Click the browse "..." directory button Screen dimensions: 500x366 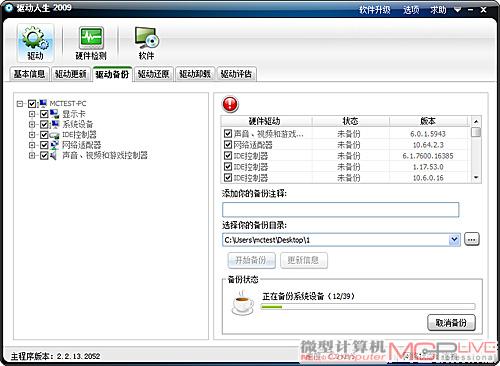pos(471,239)
